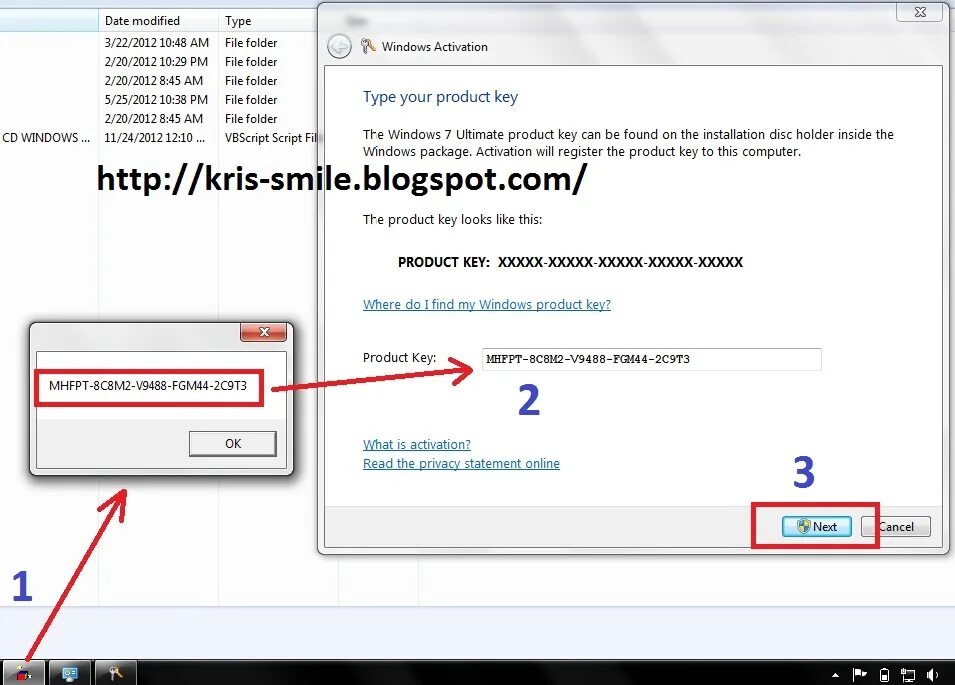955x685 pixels.
Task: Click the 11/24/2012 12:10 date cell
Action: pyautogui.click(x=155, y=138)
